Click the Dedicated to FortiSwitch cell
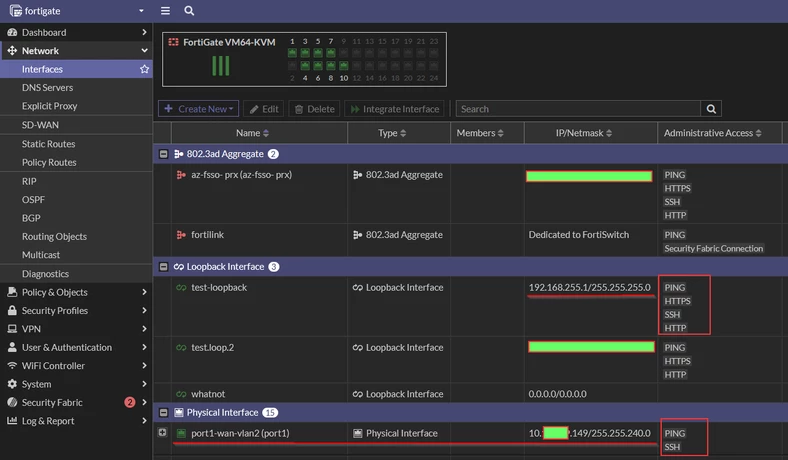Image resolution: width=788 pixels, height=460 pixels. 578,235
